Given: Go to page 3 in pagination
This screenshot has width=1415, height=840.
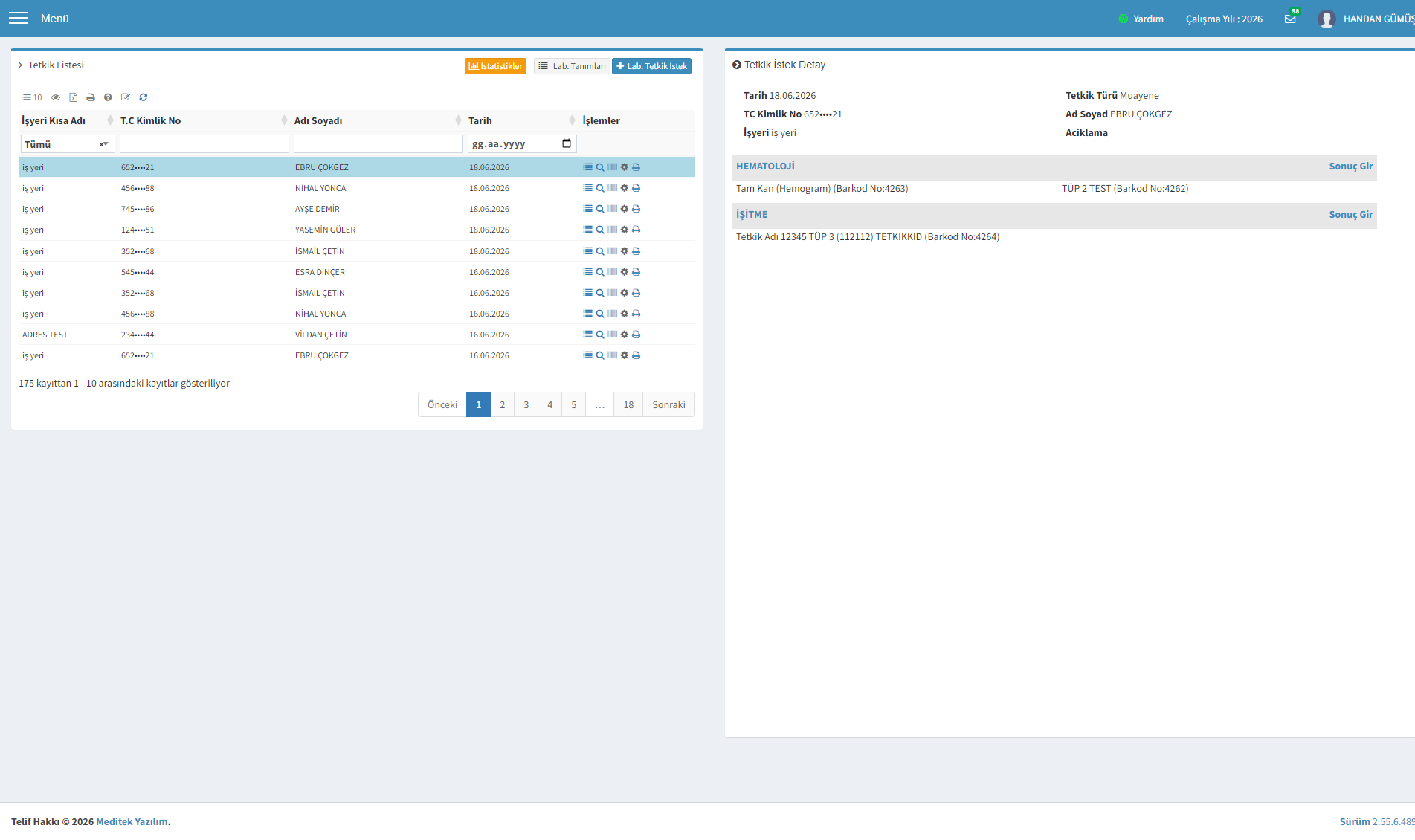Looking at the screenshot, I should coord(526,404).
